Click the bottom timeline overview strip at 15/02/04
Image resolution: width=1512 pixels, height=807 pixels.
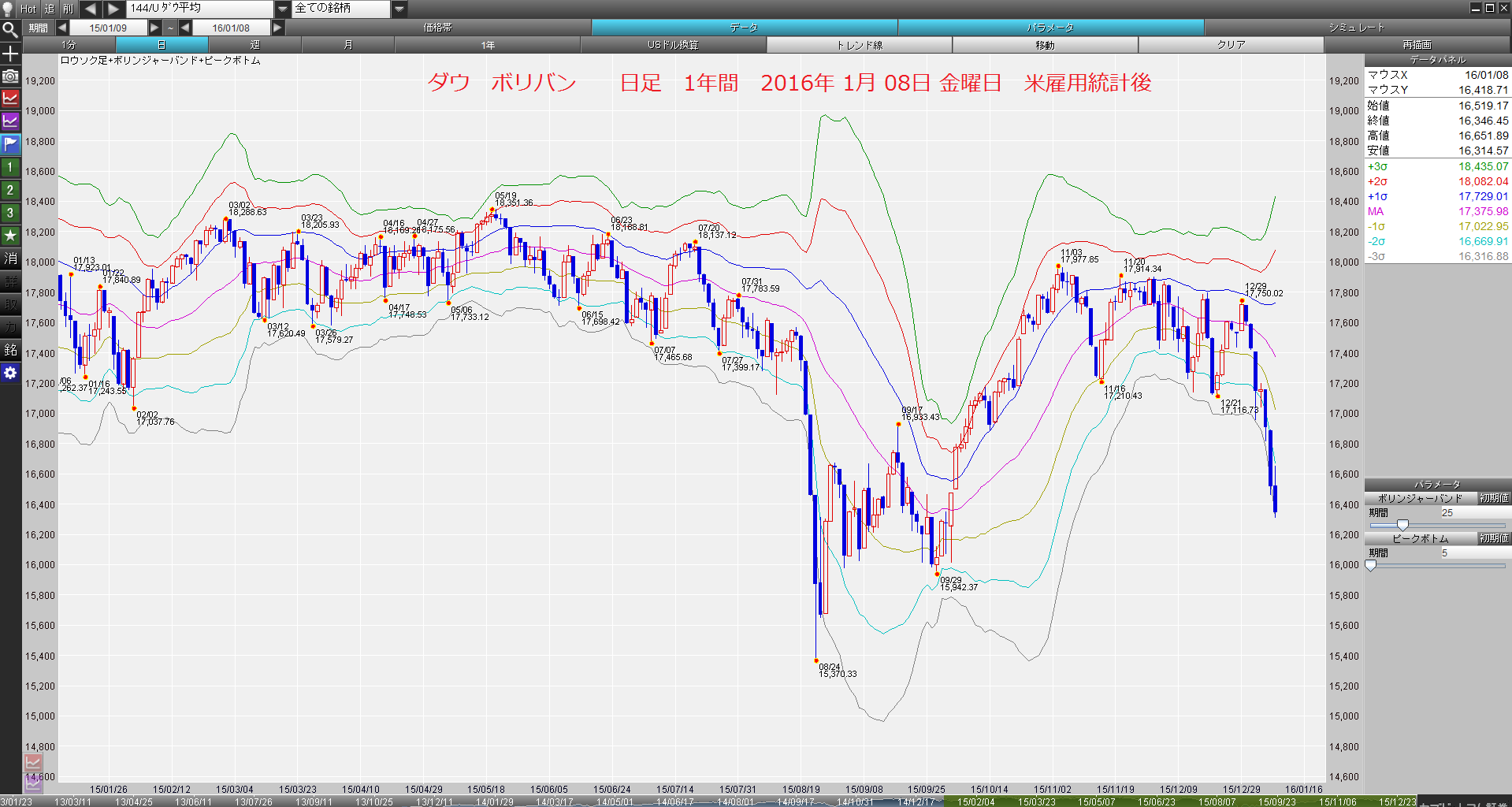(x=975, y=801)
